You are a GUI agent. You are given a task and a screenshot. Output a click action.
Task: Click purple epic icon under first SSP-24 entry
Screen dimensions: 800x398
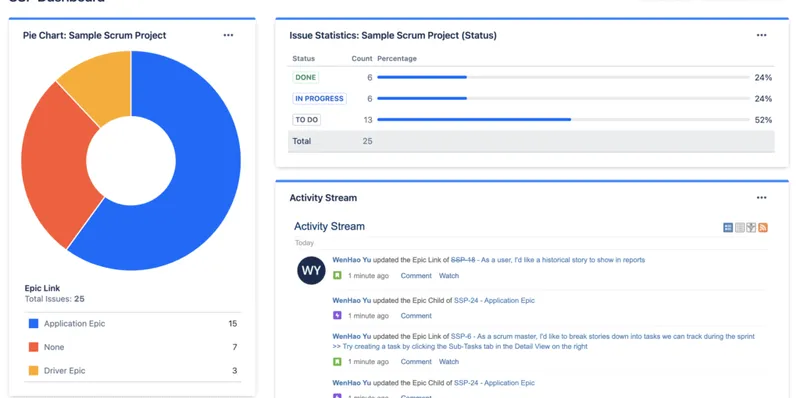coord(337,316)
